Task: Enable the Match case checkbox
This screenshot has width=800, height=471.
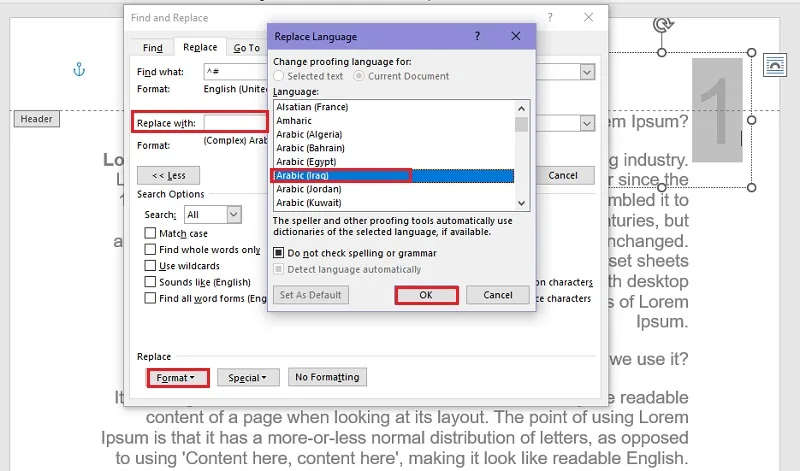Action: click(150, 233)
